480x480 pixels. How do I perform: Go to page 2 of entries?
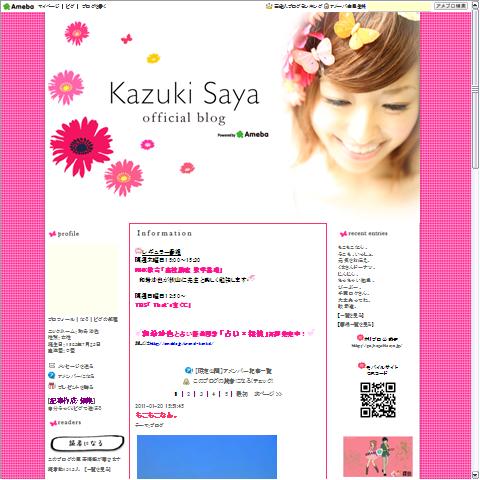[x=188, y=394]
